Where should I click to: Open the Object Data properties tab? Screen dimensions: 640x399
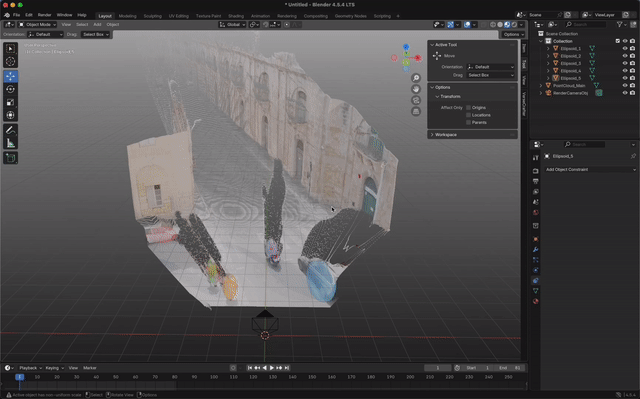[536, 291]
